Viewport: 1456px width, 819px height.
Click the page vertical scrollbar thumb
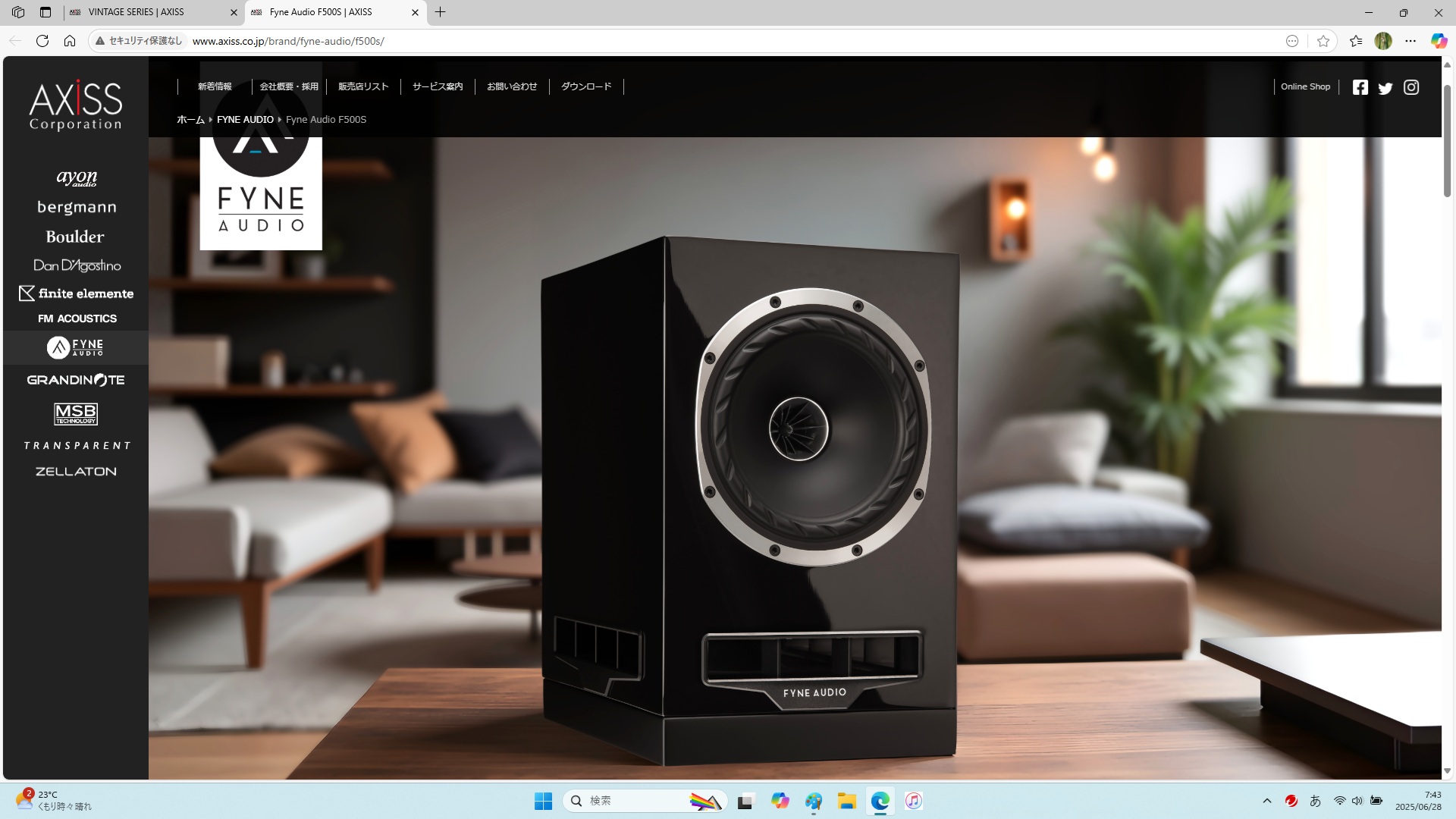pyautogui.click(x=1447, y=142)
